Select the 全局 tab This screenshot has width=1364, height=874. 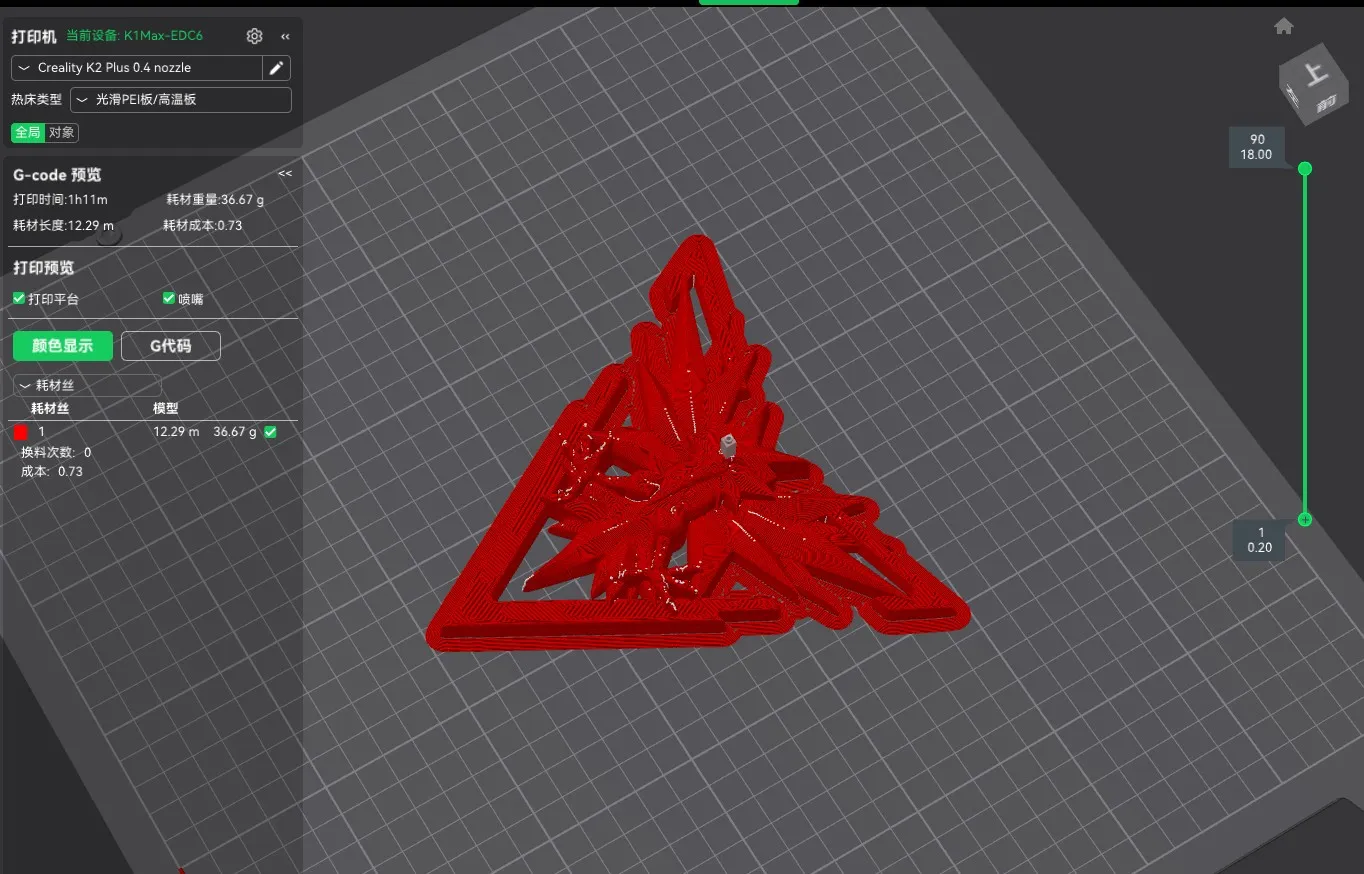click(x=28, y=132)
